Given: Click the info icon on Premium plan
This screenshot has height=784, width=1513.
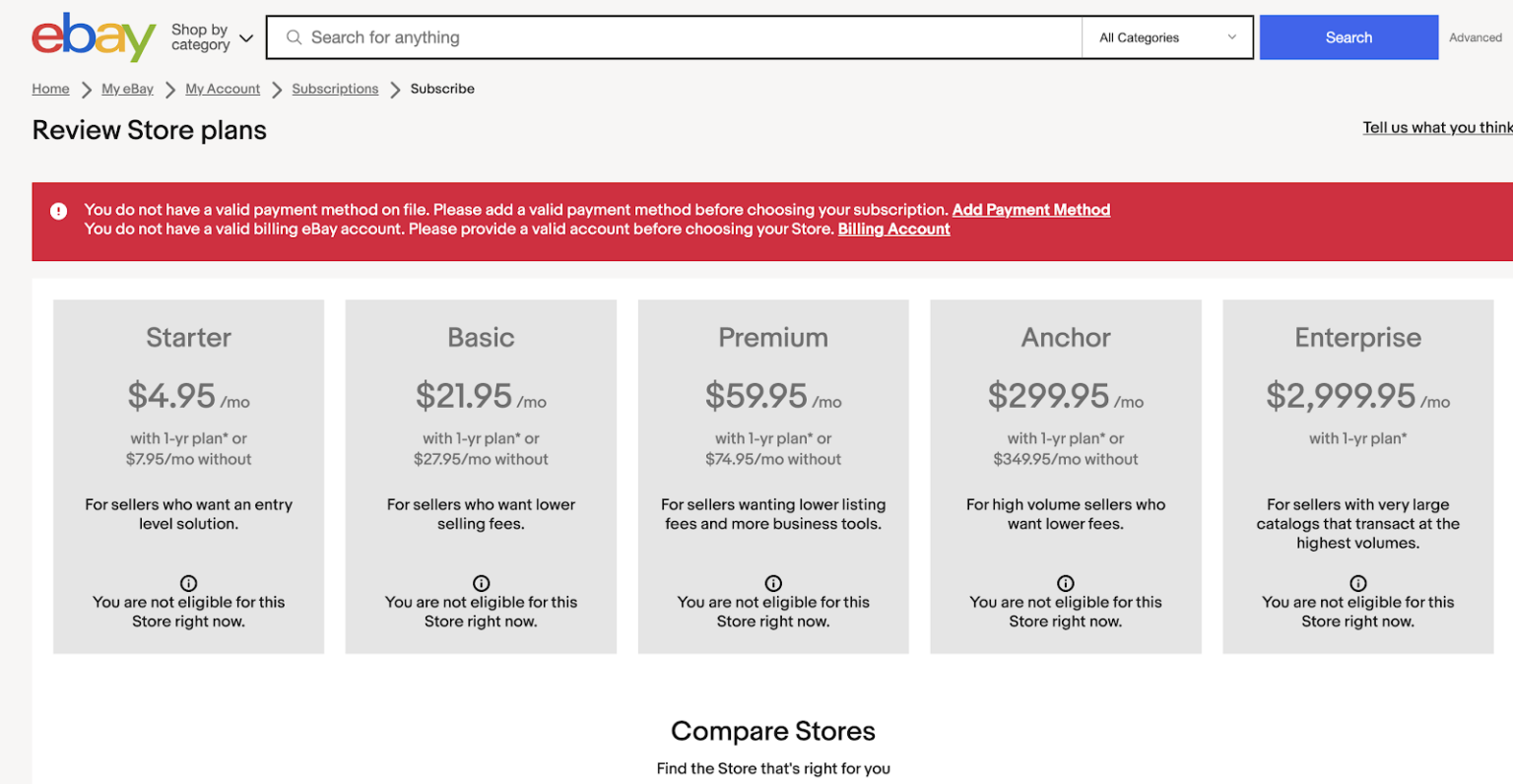Looking at the screenshot, I should (x=773, y=583).
